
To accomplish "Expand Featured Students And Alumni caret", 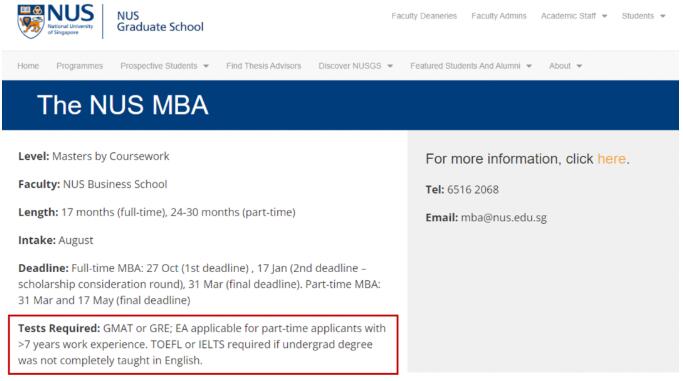I will point(529,66).
